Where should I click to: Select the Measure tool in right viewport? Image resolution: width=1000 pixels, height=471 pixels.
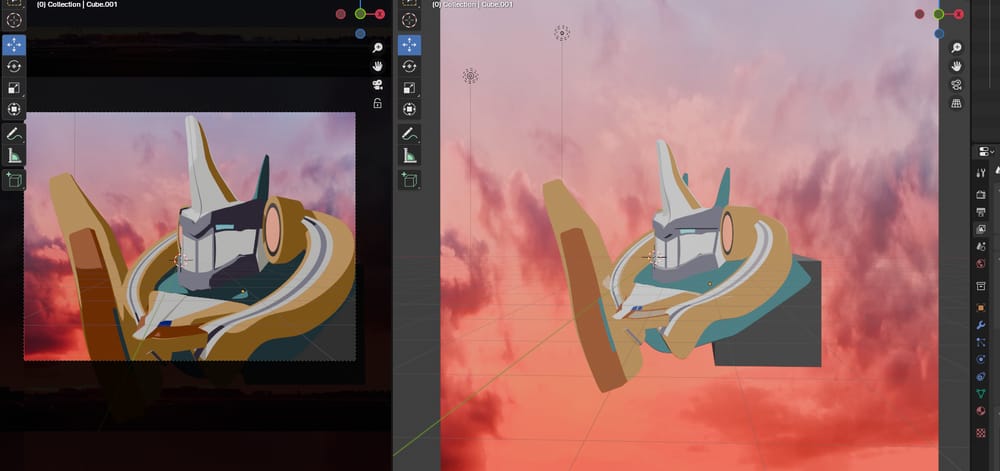[409, 156]
